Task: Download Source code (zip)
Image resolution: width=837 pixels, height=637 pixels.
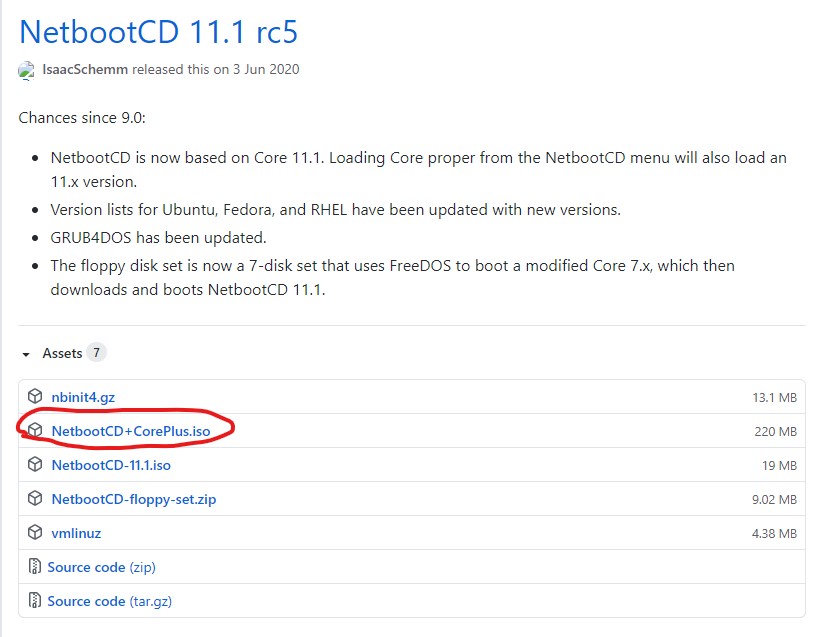Action: point(101,567)
